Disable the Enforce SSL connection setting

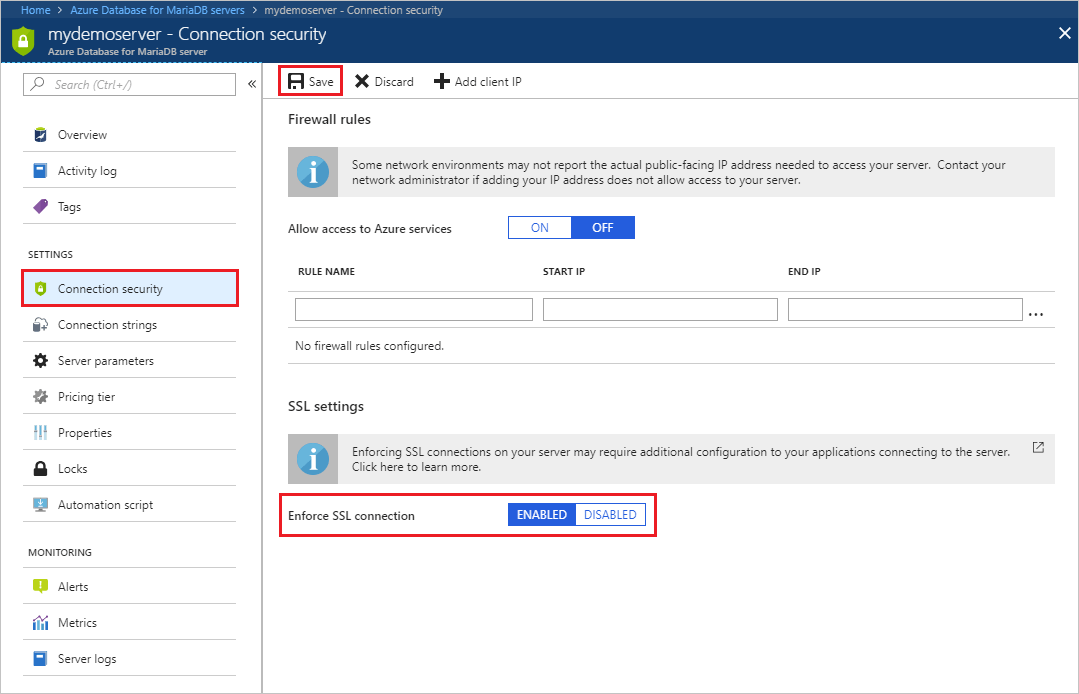610,514
